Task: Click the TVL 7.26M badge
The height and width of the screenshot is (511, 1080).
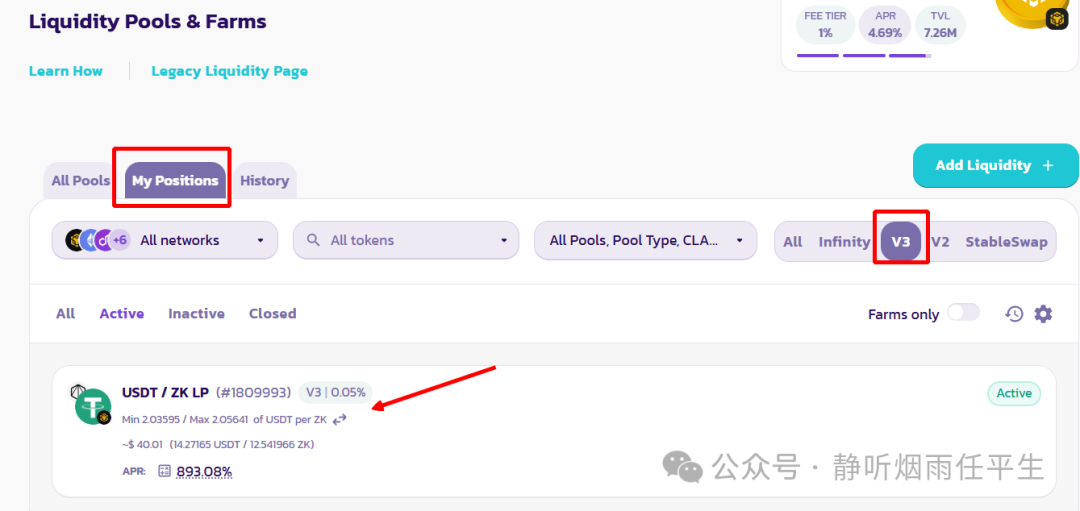Action: point(940,25)
